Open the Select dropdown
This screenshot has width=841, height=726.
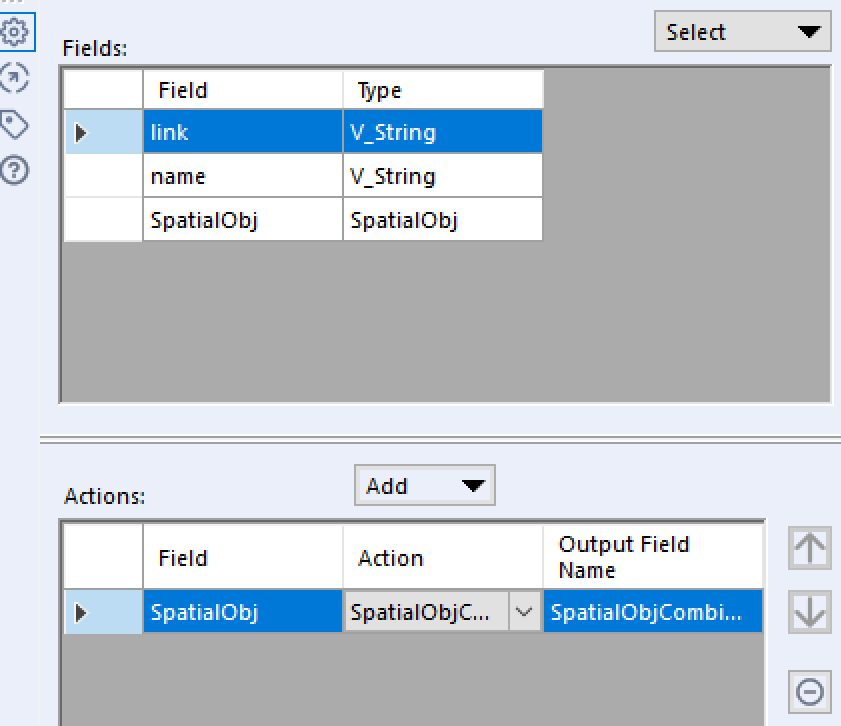click(x=743, y=32)
